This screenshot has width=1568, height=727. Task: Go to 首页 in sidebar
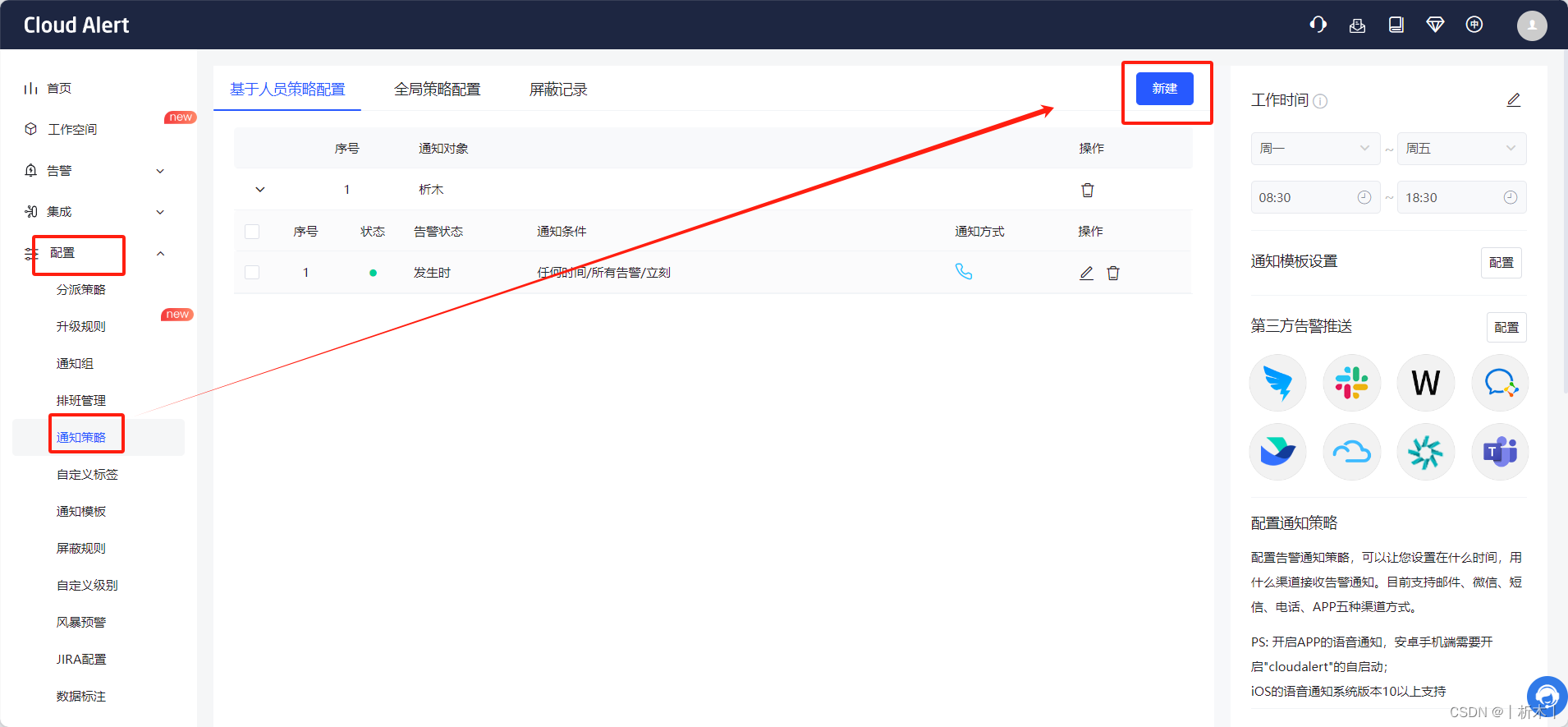pos(59,88)
